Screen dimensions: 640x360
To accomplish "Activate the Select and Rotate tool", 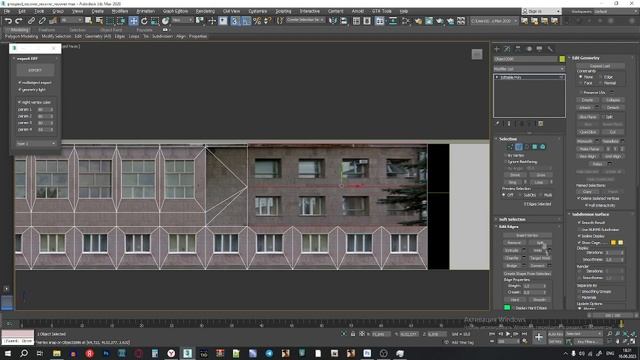I will click(144, 20).
